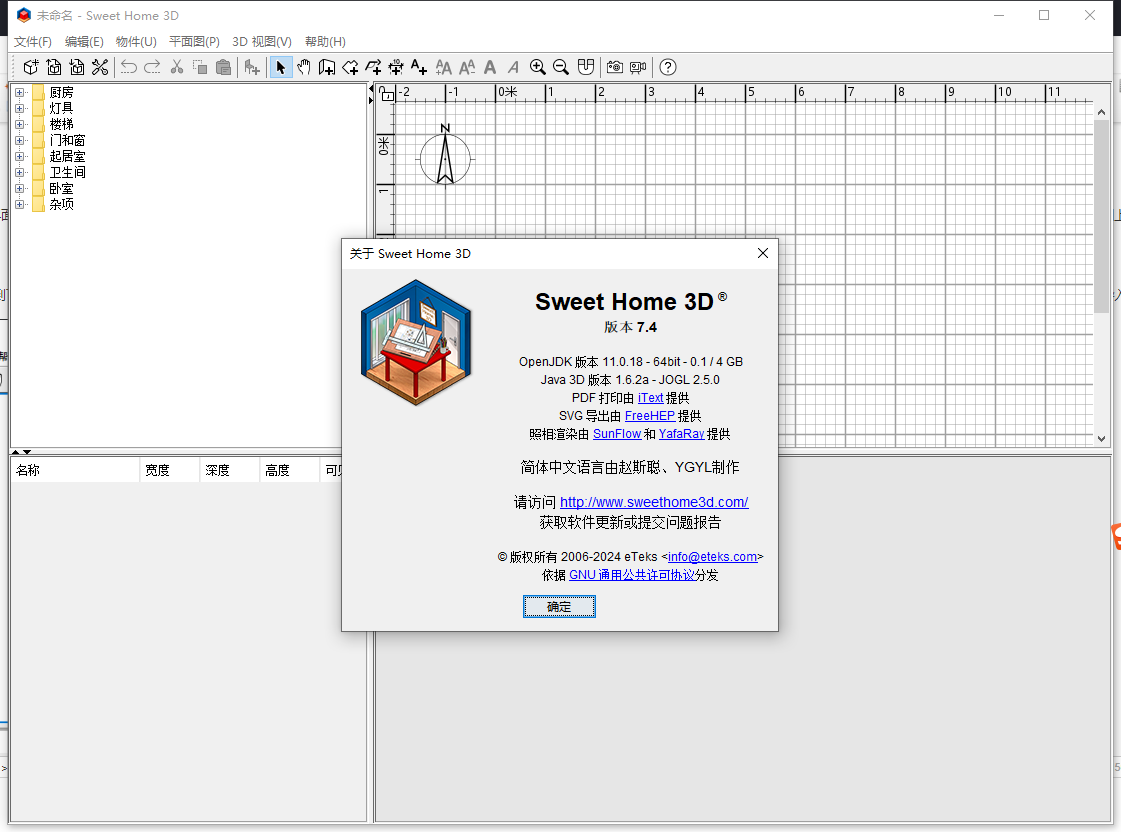Click the compass rose on plan
The width and height of the screenshot is (1121, 832).
(445, 155)
